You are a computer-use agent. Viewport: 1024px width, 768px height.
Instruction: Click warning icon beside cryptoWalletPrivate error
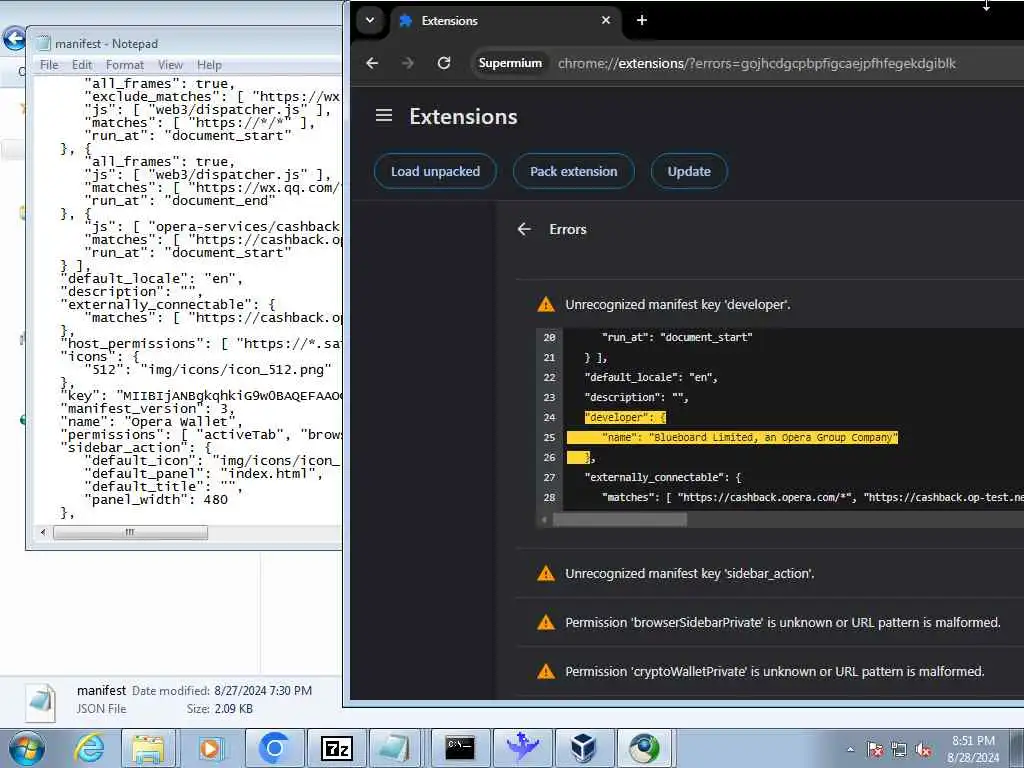pos(546,671)
